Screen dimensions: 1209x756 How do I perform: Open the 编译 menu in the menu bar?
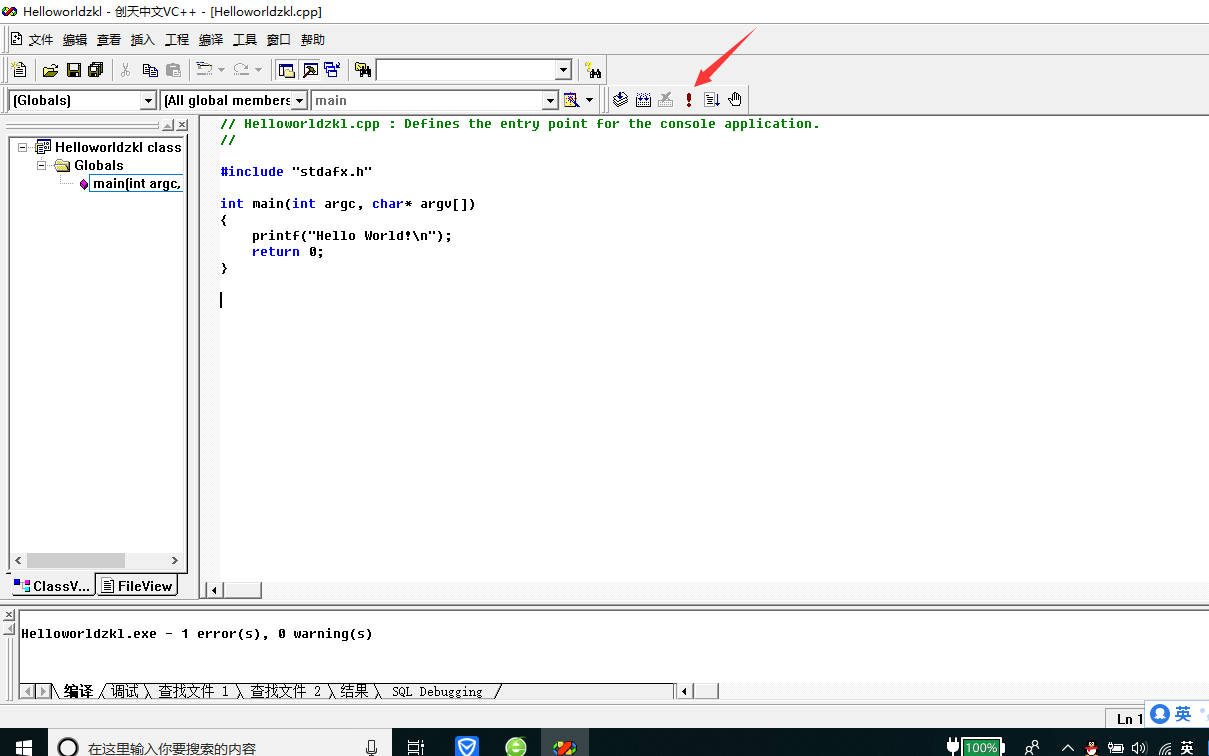[211, 40]
